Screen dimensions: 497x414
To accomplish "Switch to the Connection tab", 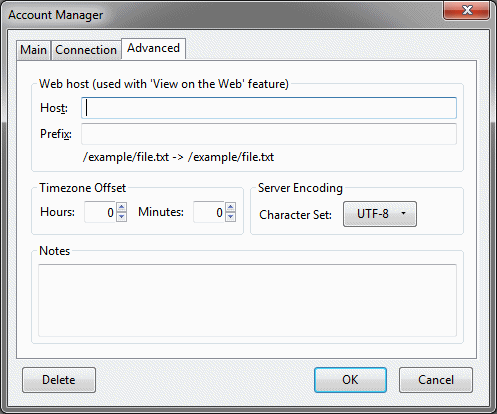I will 86,50.
